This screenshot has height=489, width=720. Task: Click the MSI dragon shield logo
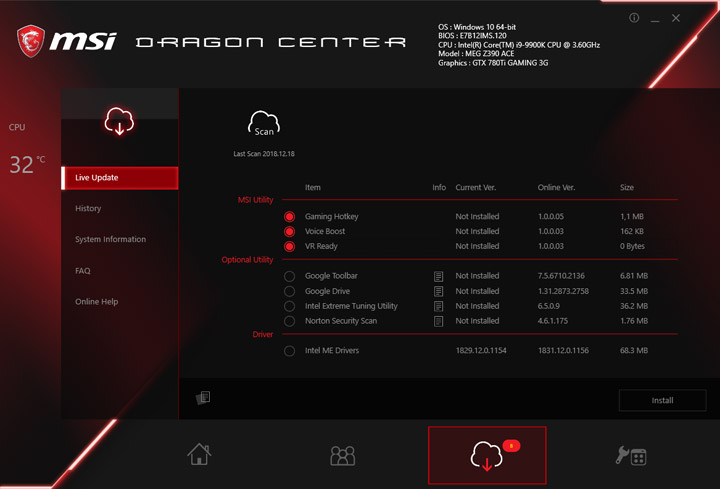[x=31, y=41]
